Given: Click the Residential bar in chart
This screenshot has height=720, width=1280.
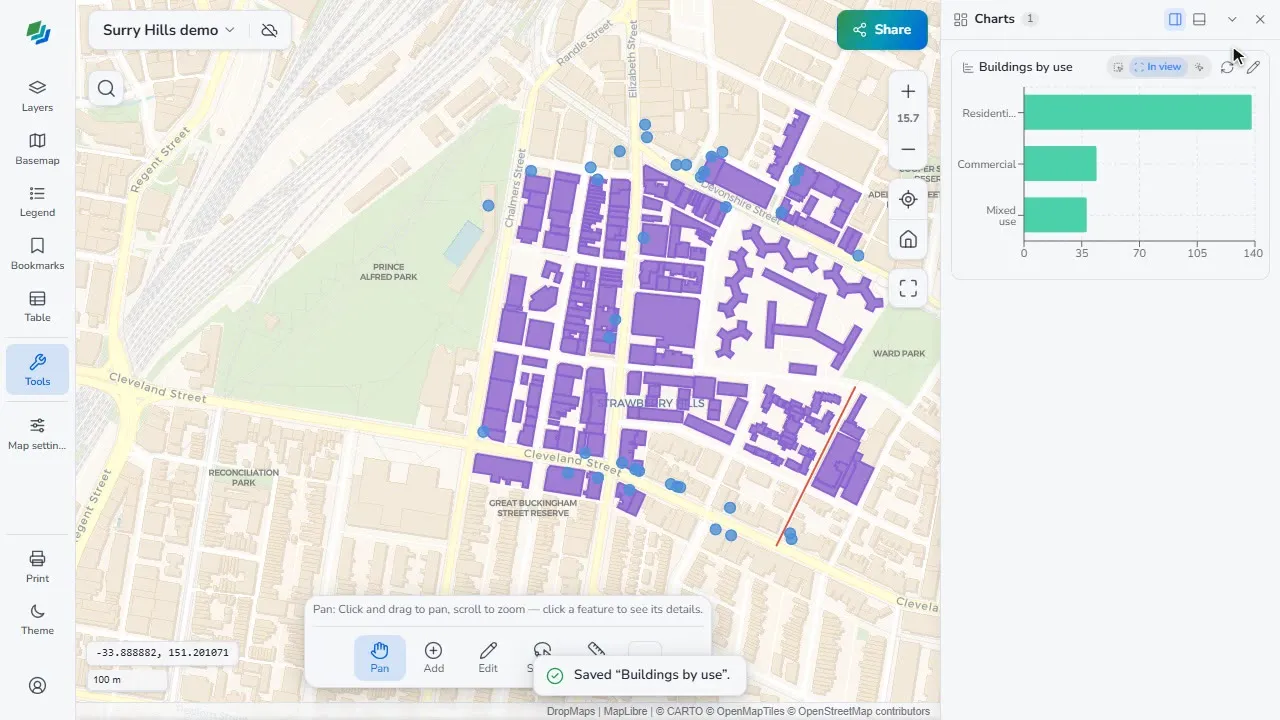Looking at the screenshot, I should pyautogui.click(x=1138, y=112).
